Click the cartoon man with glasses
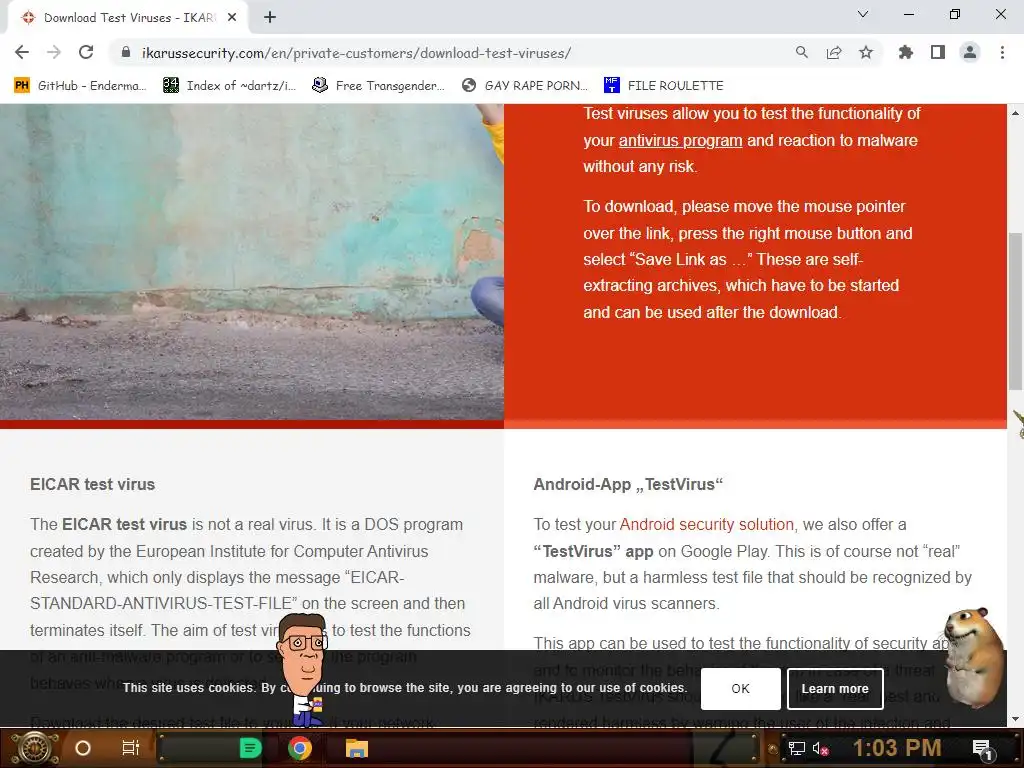Image resolution: width=1024 pixels, height=768 pixels. (x=302, y=669)
